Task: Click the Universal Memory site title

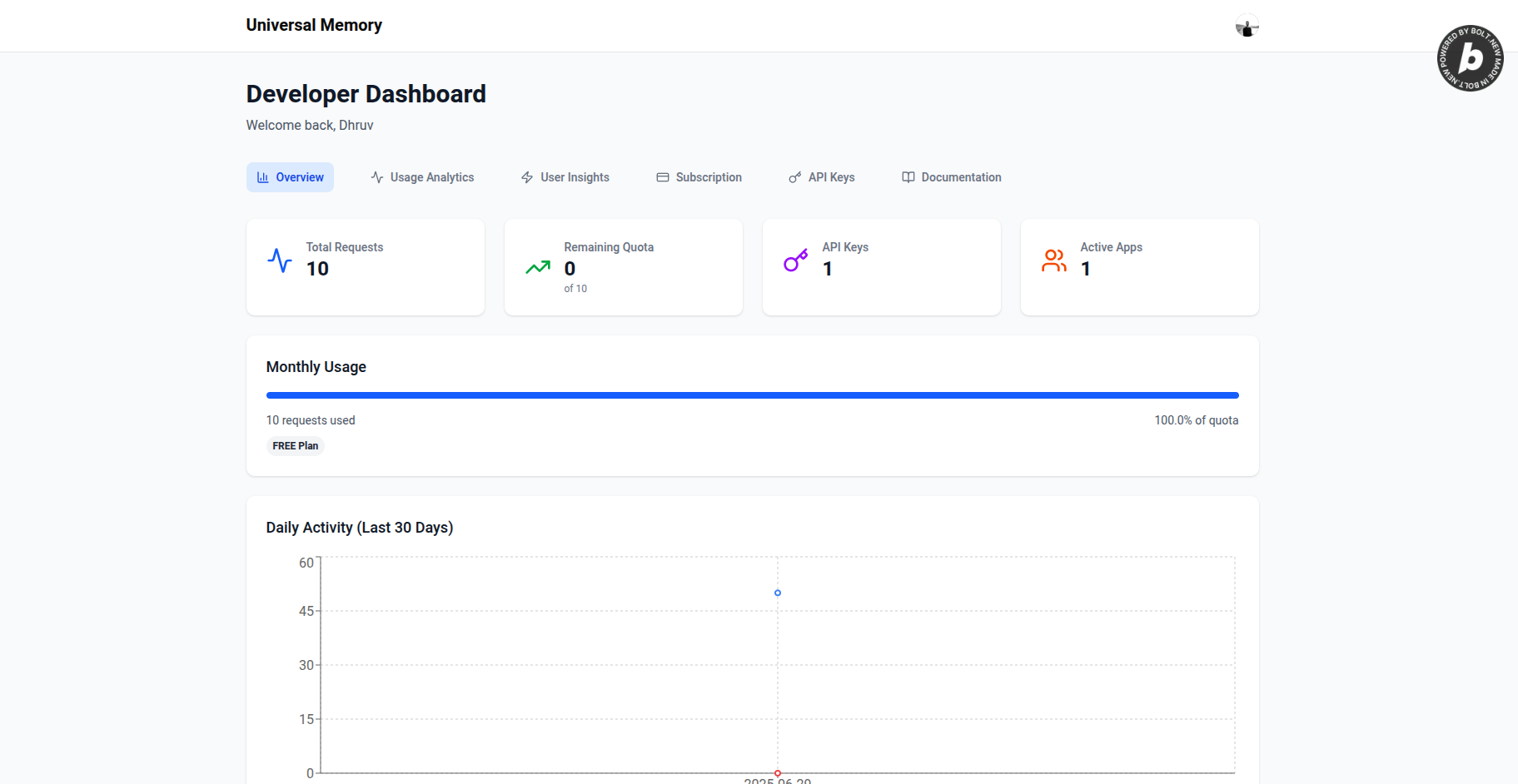Action: click(314, 25)
